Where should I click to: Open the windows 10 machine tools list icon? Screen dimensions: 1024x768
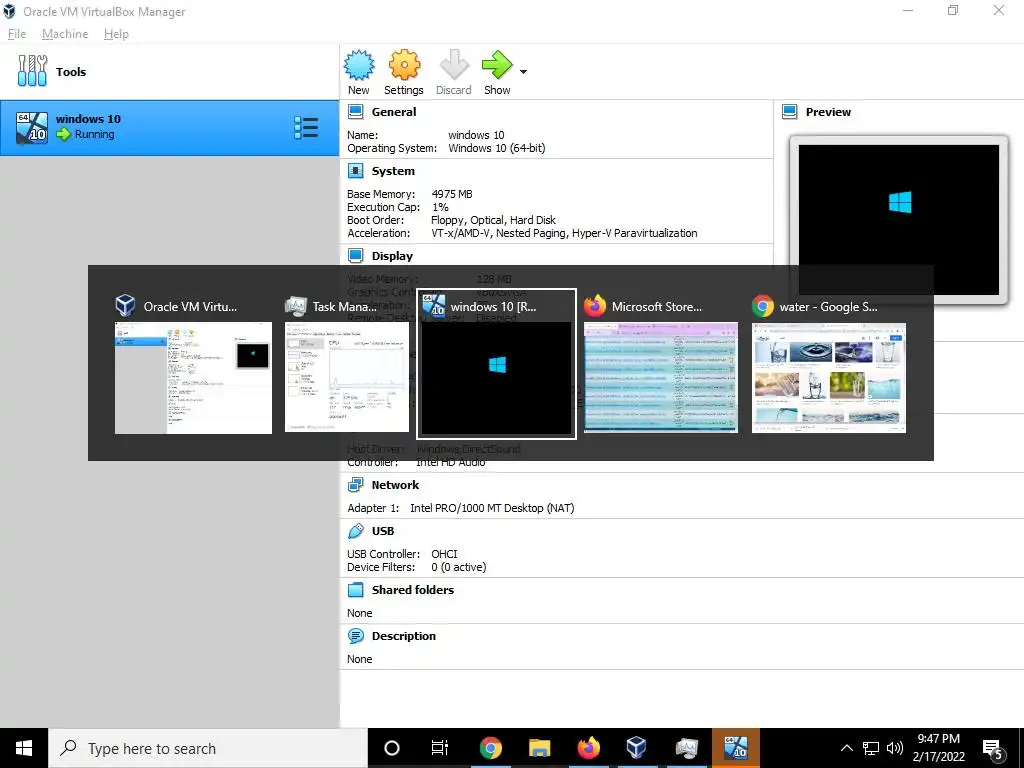(306, 128)
